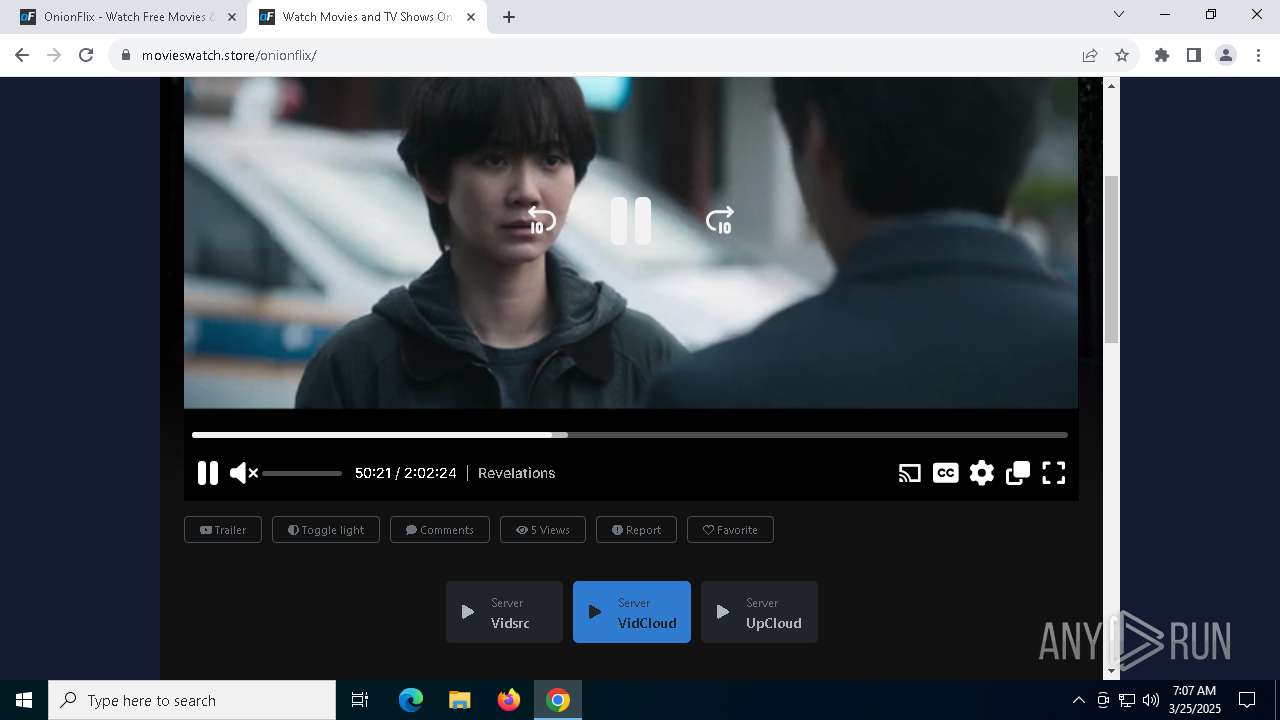The image size is (1280, 720).
Task: Report this video
Action: point(636,530)
